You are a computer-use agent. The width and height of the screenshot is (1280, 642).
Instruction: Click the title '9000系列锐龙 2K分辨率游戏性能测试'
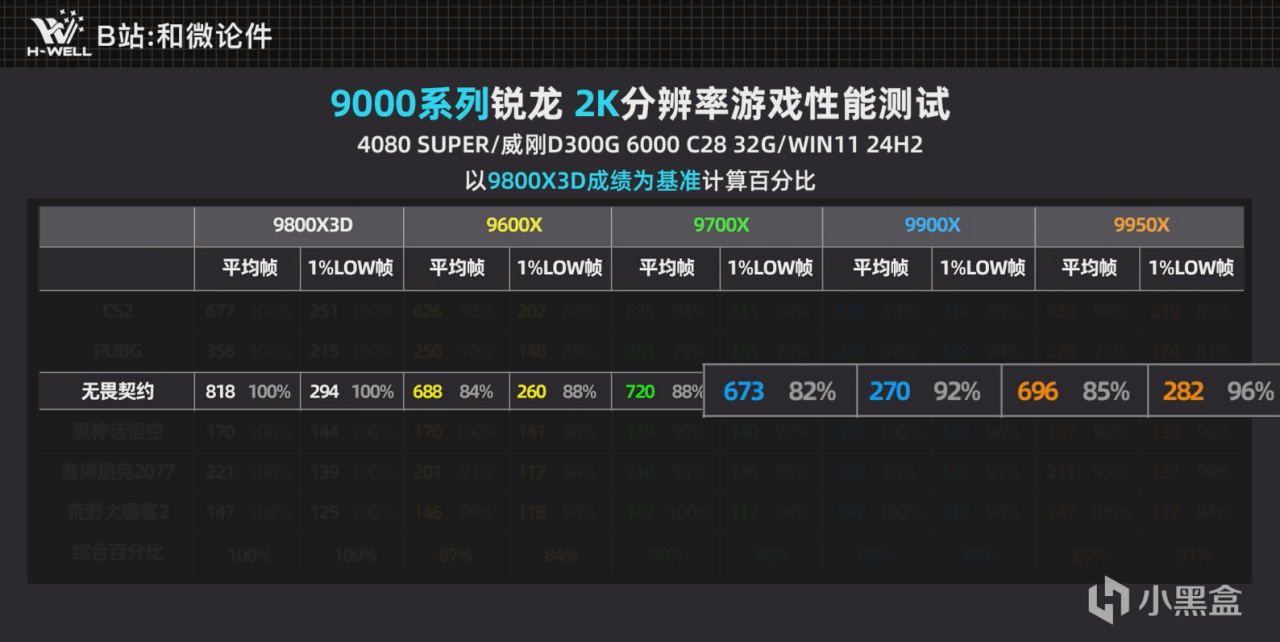tap(640, 104)
